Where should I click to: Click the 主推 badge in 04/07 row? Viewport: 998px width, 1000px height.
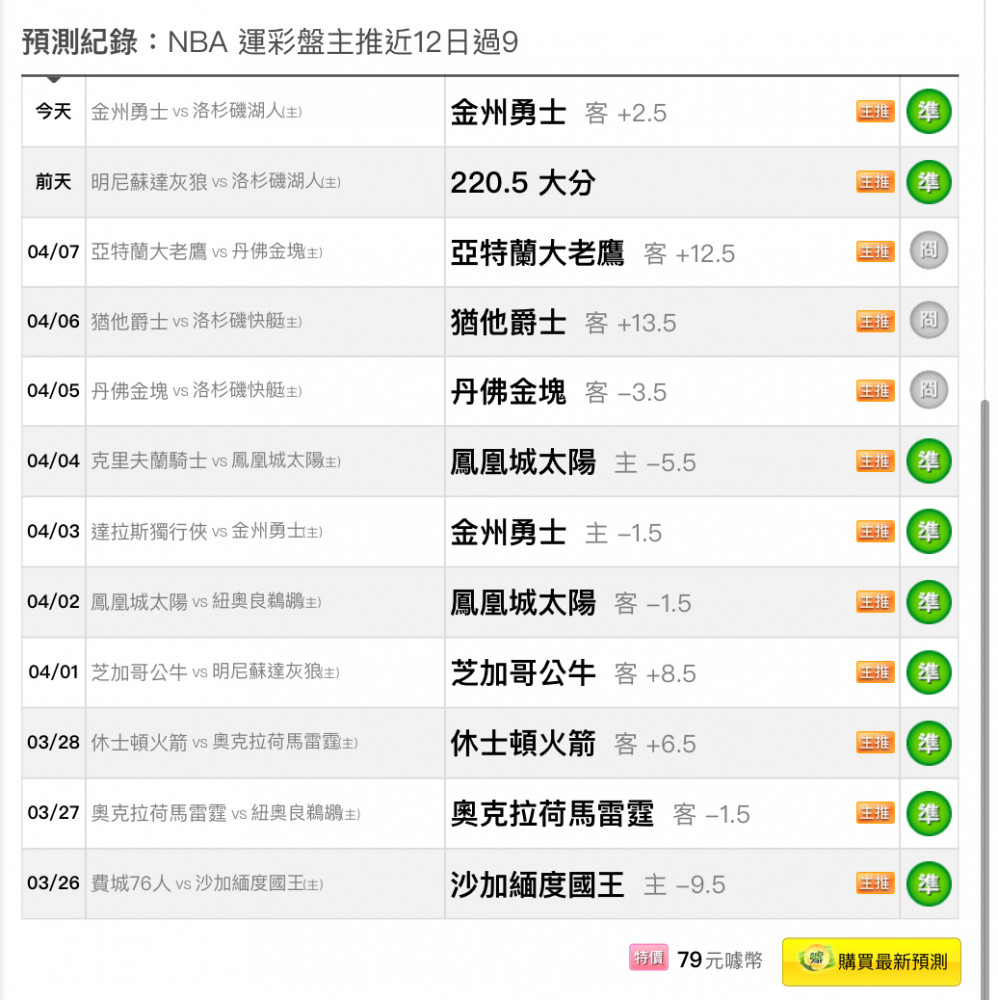pos(875,251)
